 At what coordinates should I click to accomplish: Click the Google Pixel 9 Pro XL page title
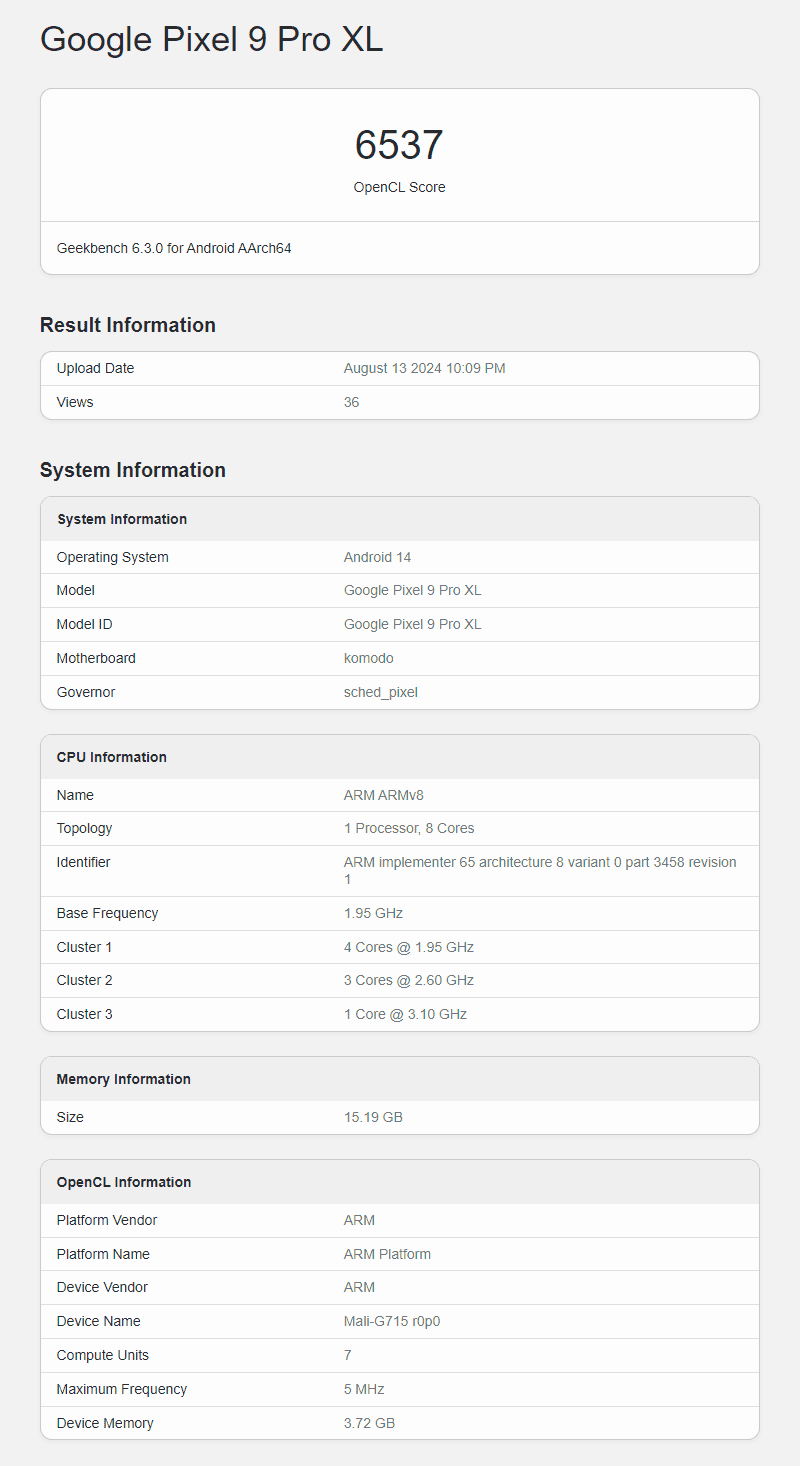point(211,40)
